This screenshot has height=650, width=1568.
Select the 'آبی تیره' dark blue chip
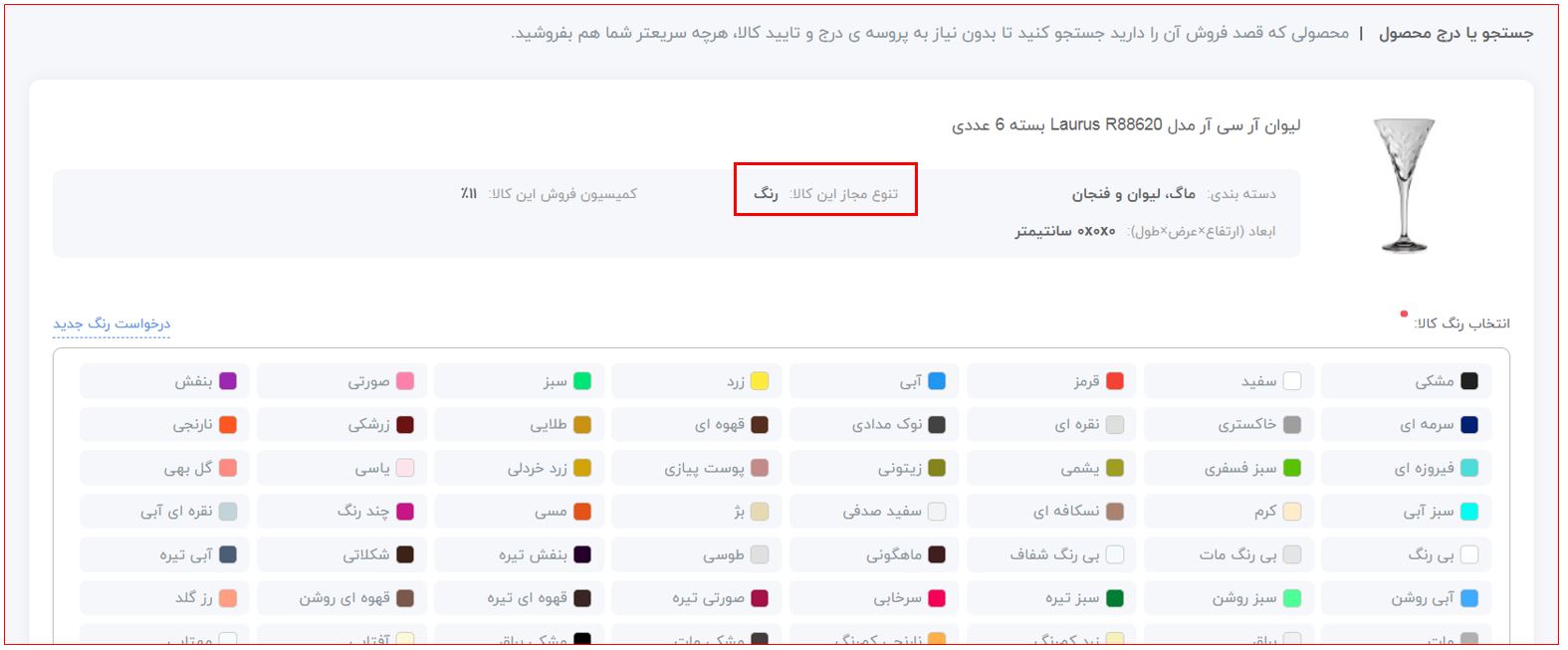[164, 554]
